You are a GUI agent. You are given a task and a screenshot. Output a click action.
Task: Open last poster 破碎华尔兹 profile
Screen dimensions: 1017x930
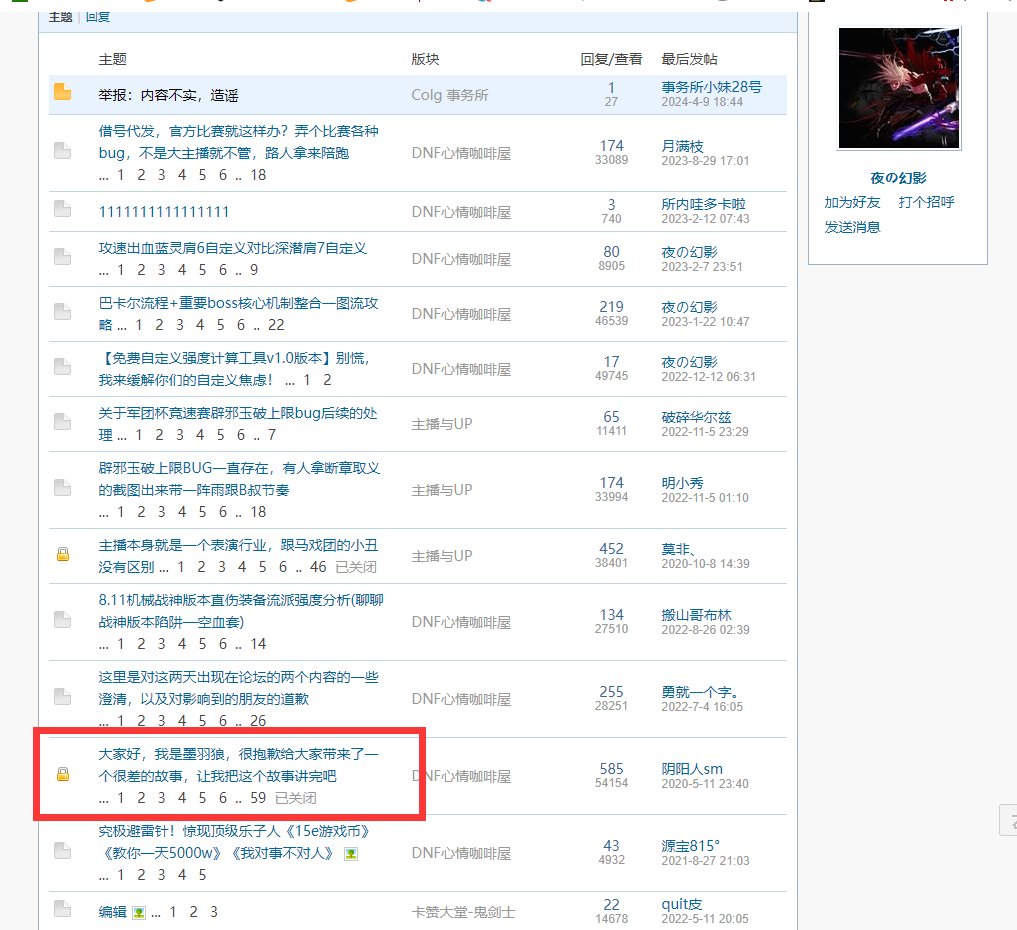coord(696,417)
